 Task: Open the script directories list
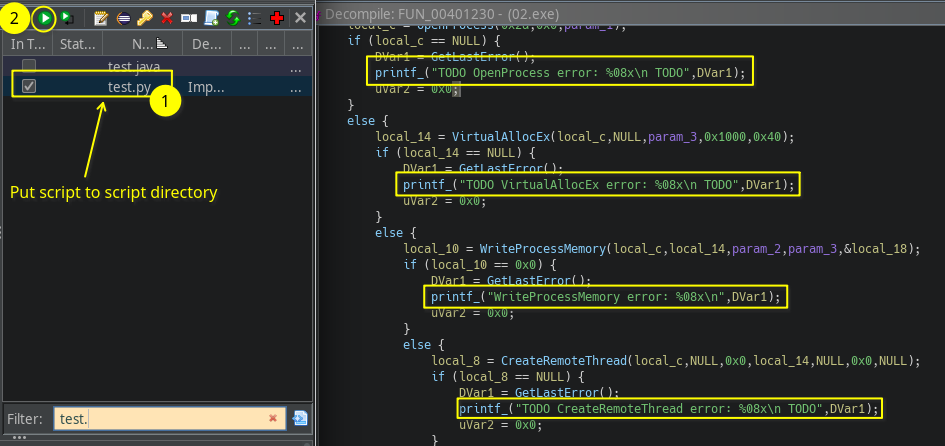[x=255, y=19]
